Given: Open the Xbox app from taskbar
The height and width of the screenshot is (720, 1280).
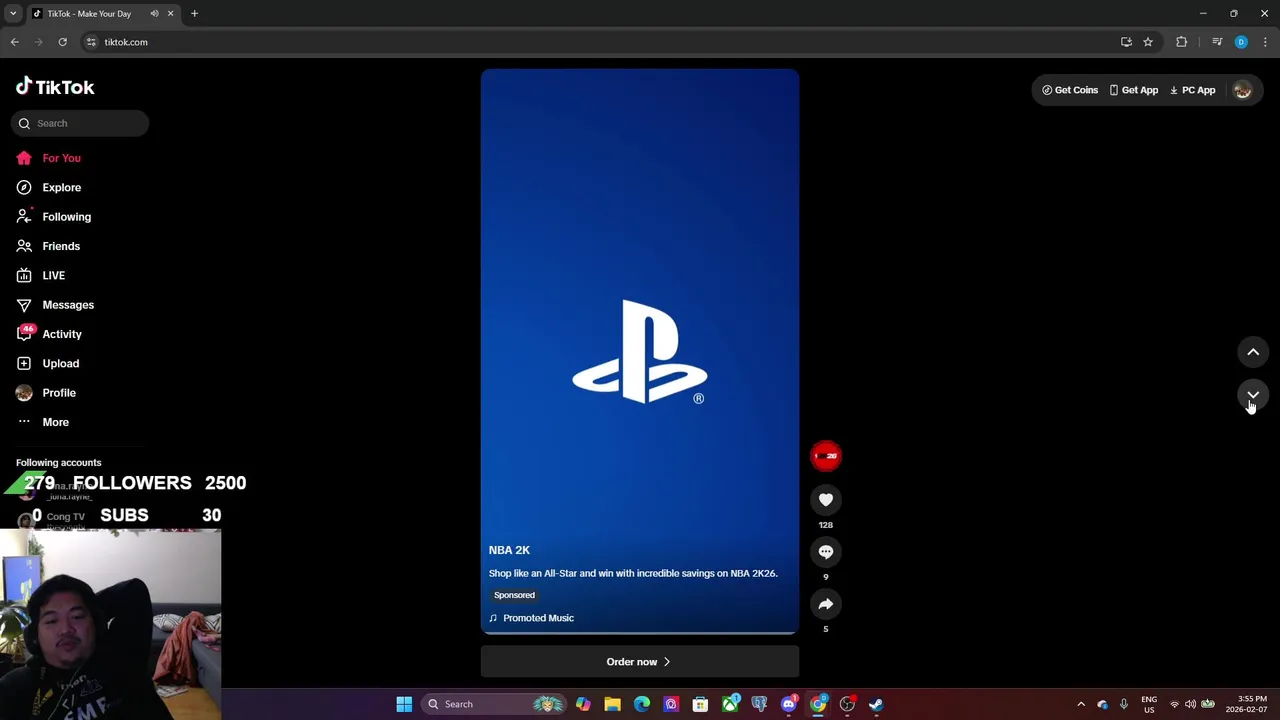Looking at the screenshot, I should pyautogui.click(x=730, y=704).
